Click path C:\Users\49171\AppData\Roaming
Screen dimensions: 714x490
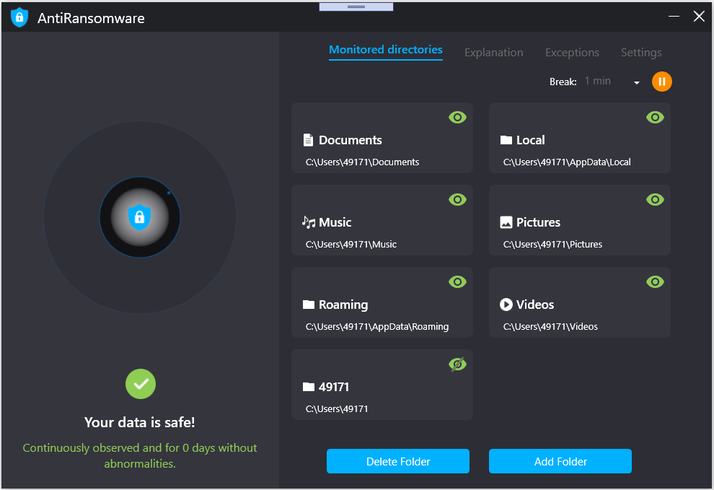point(377,327)
